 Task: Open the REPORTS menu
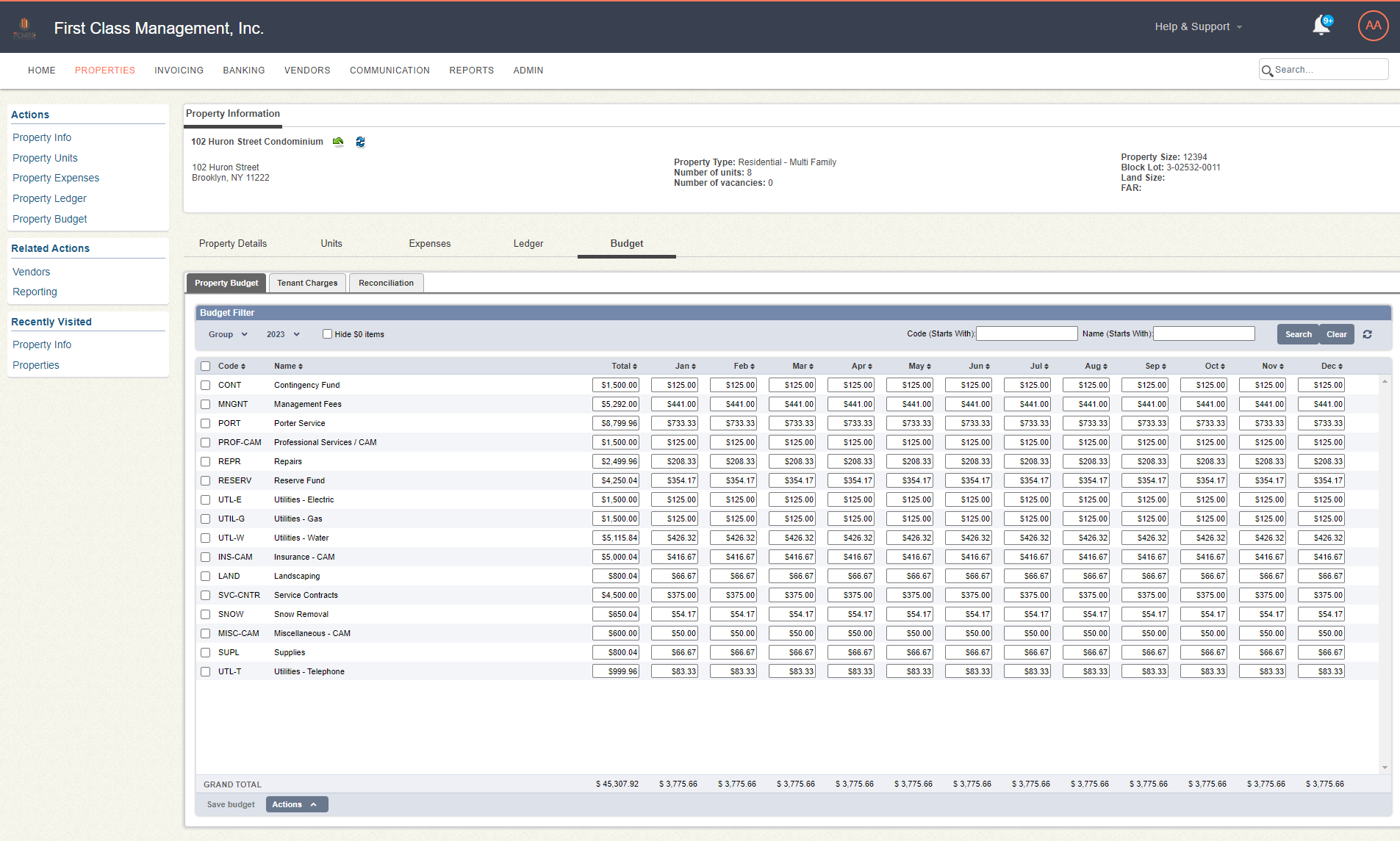click(472, 71)
